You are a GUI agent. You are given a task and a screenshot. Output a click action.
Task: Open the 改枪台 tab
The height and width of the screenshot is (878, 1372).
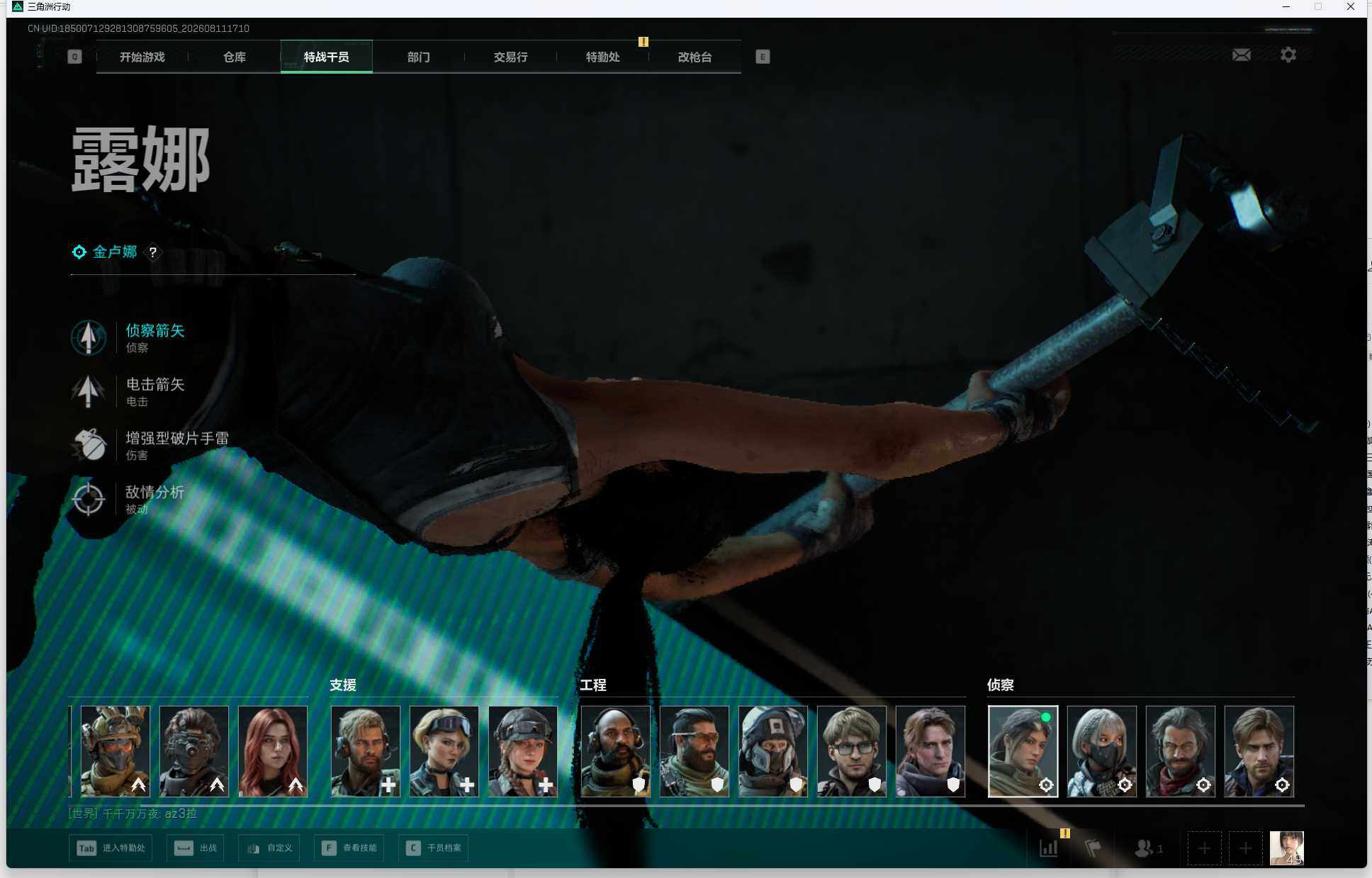pos(695,57)
